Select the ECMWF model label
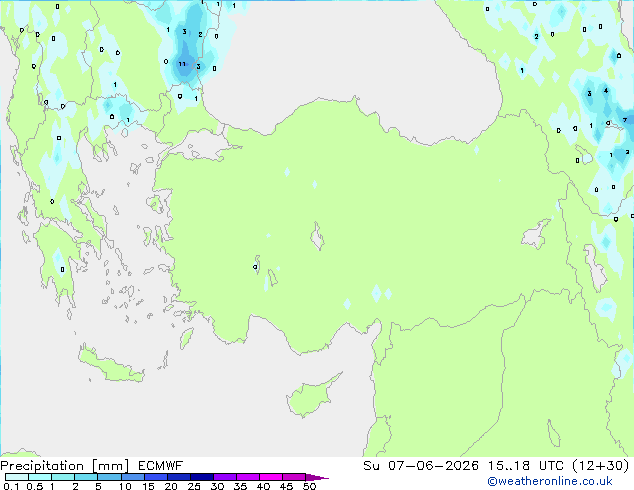This screenshot has height=490, width=634. point(160,466)
